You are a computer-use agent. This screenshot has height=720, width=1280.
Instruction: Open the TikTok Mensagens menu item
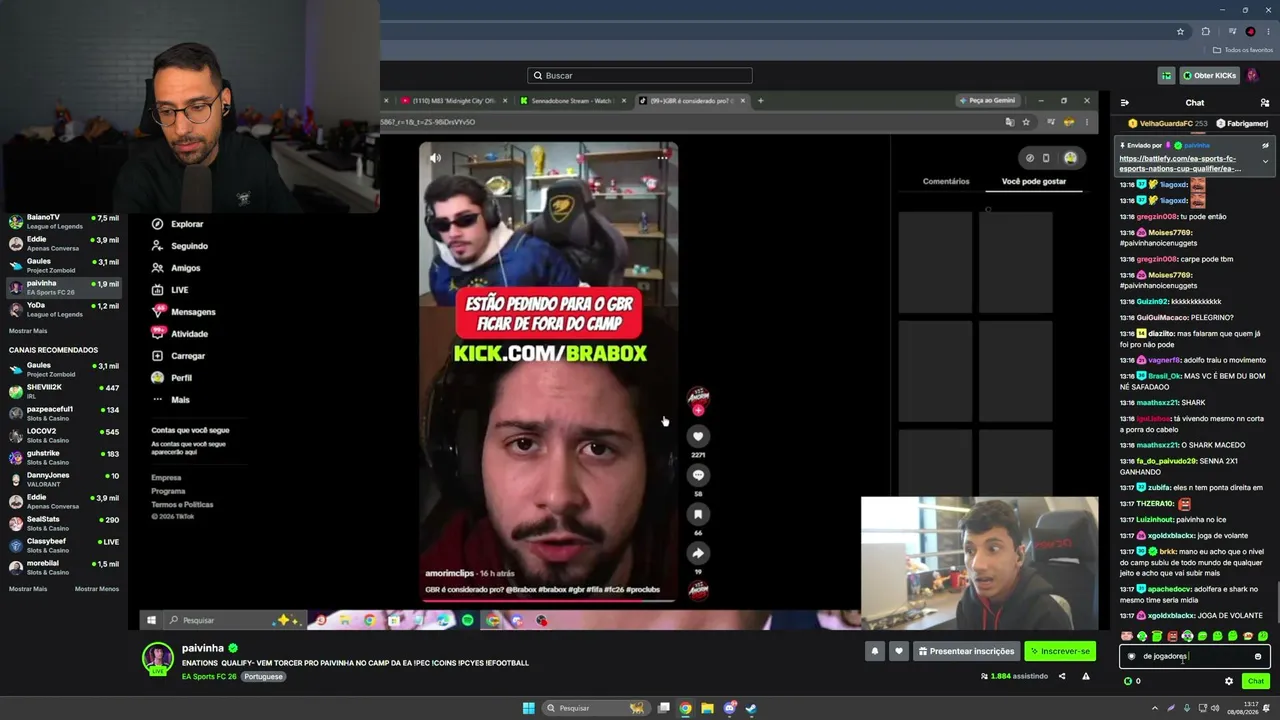[x=183, y=312]
